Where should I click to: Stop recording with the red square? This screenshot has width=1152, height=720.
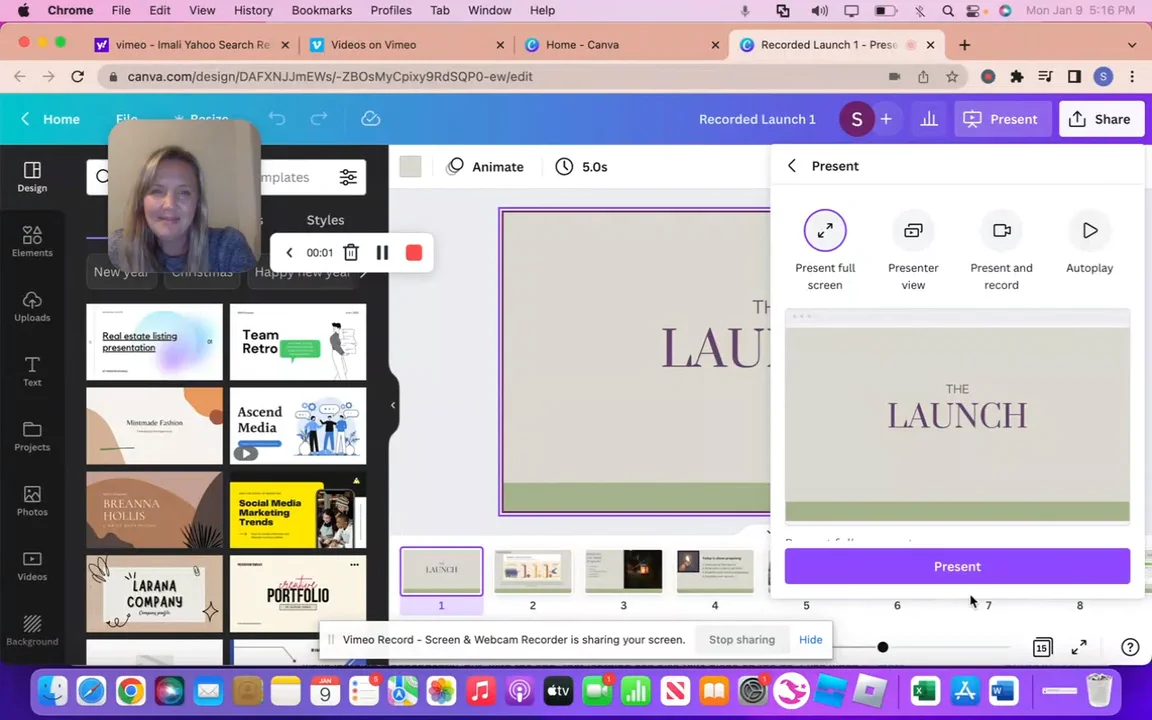[414, 253]
